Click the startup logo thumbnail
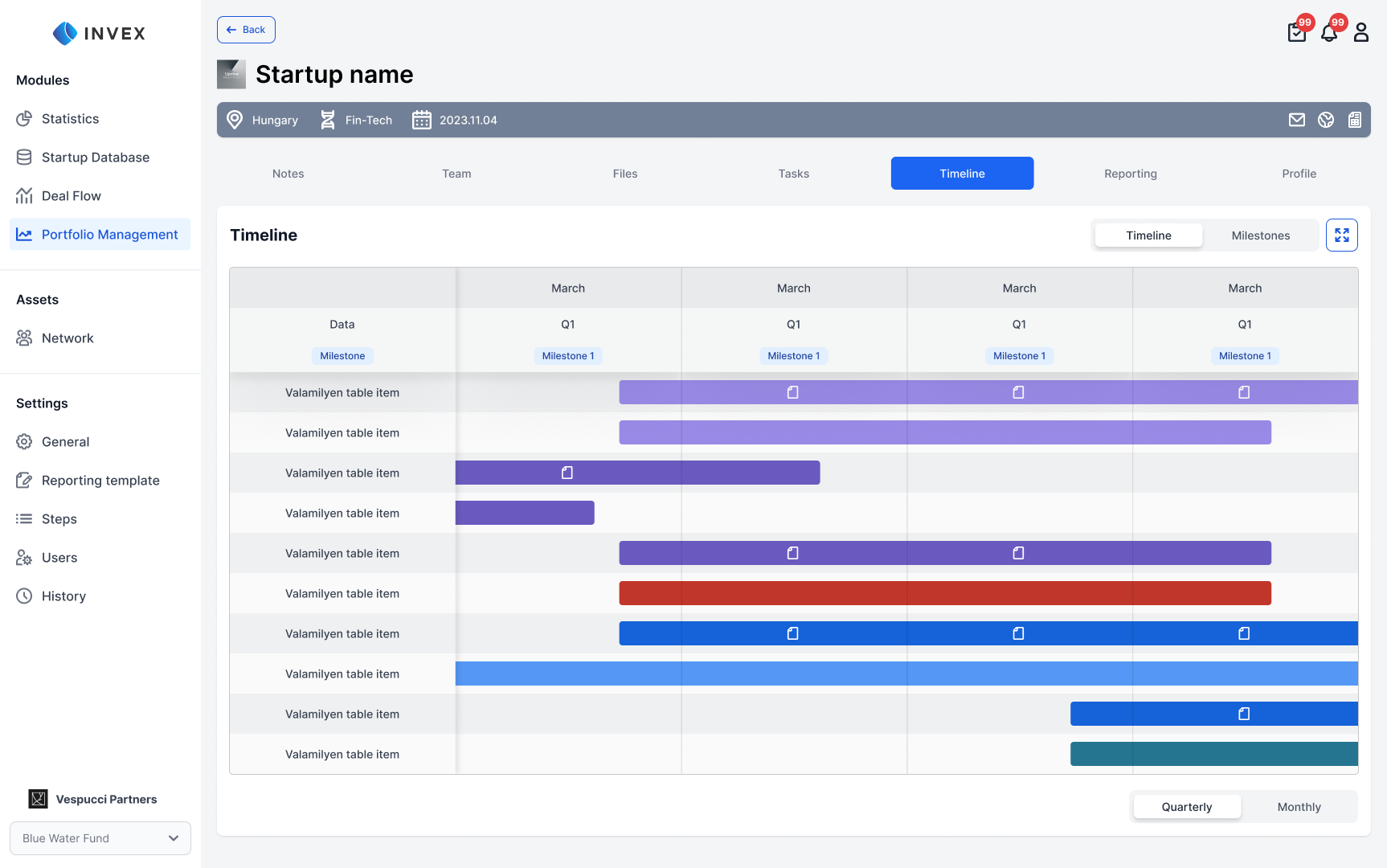Screen dimensions: 1387x868 (231, 74)
